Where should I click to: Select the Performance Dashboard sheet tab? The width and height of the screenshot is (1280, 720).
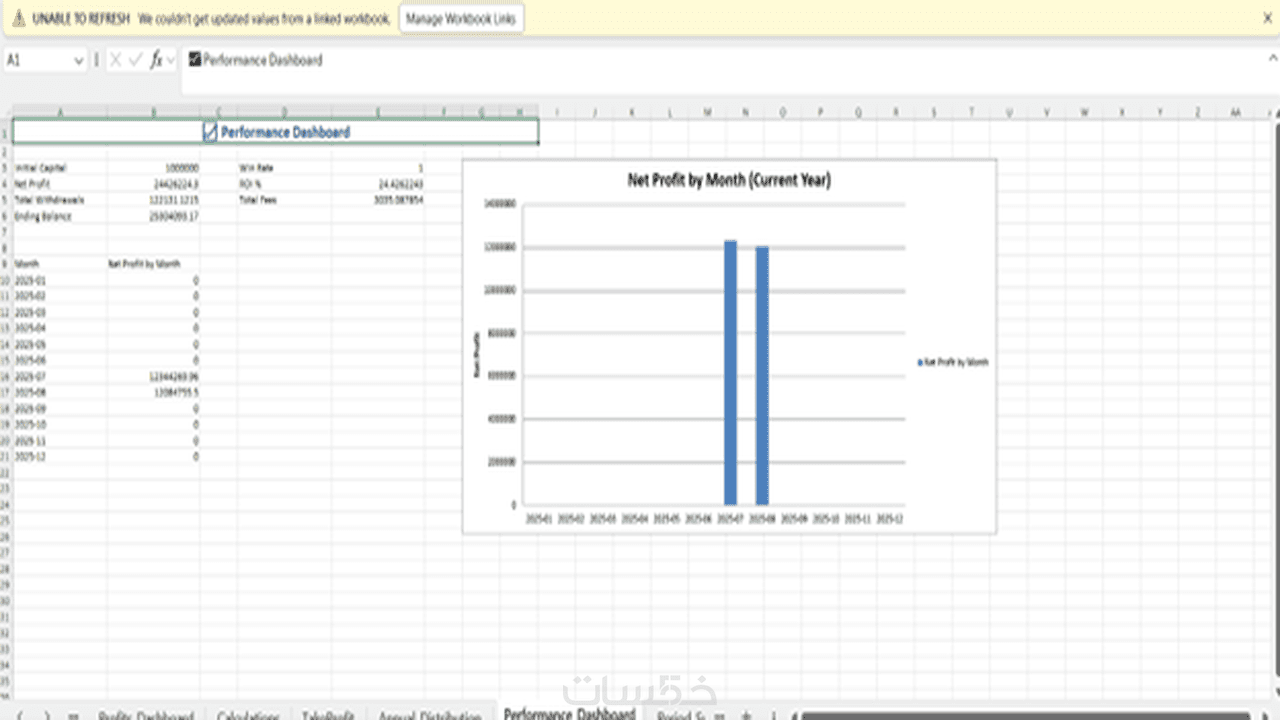[x=569, y=713]
